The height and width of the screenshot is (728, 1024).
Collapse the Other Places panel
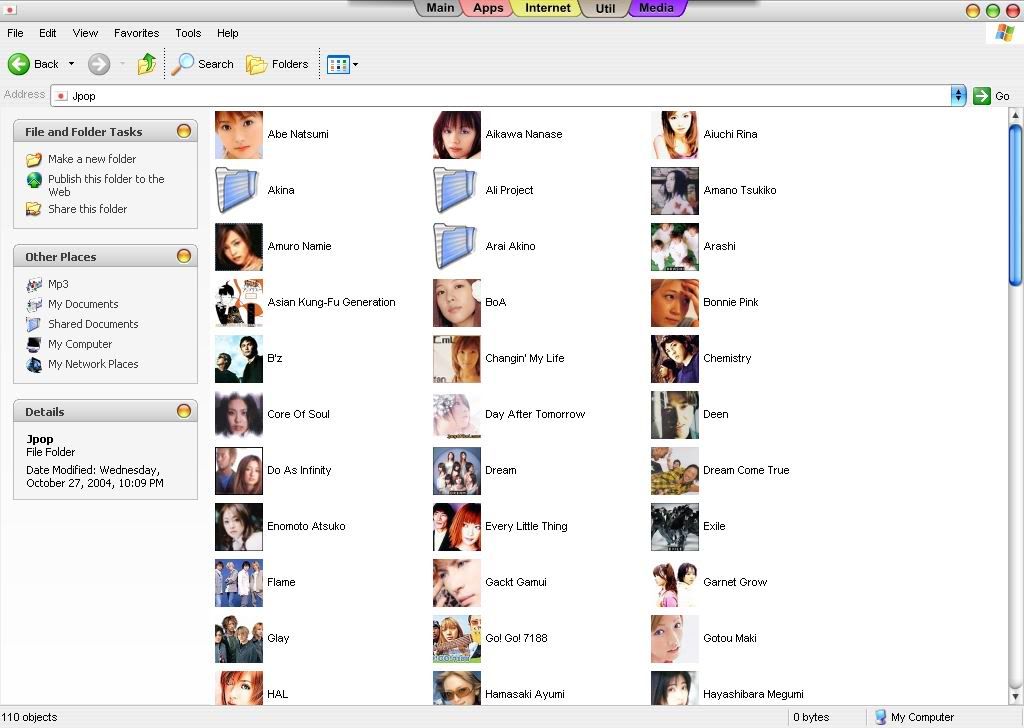pos(184,256)
